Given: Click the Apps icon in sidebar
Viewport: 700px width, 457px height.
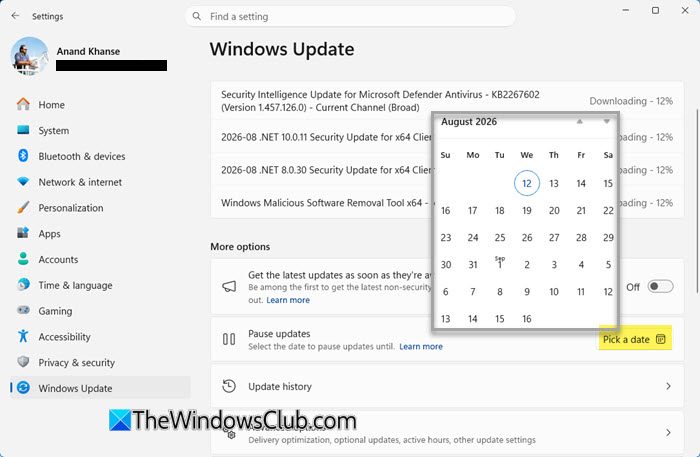Looking at the screenshot, I should point(23,233).
